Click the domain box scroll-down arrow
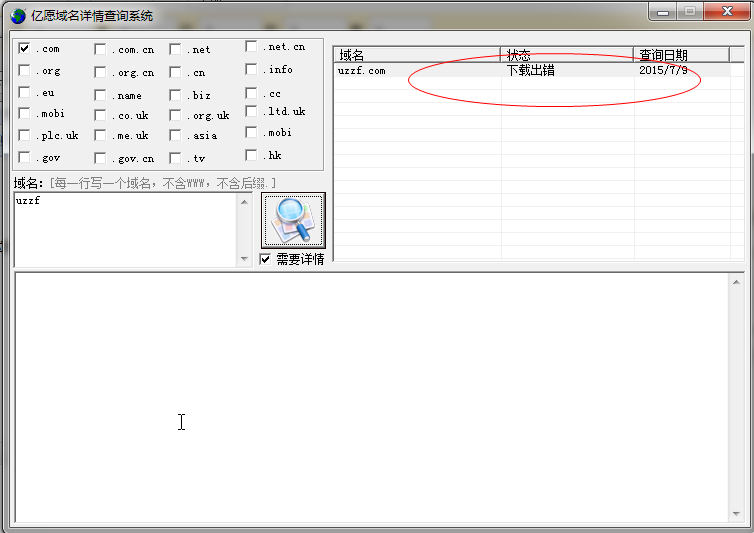The image size is (754, 533). [245, 259]
